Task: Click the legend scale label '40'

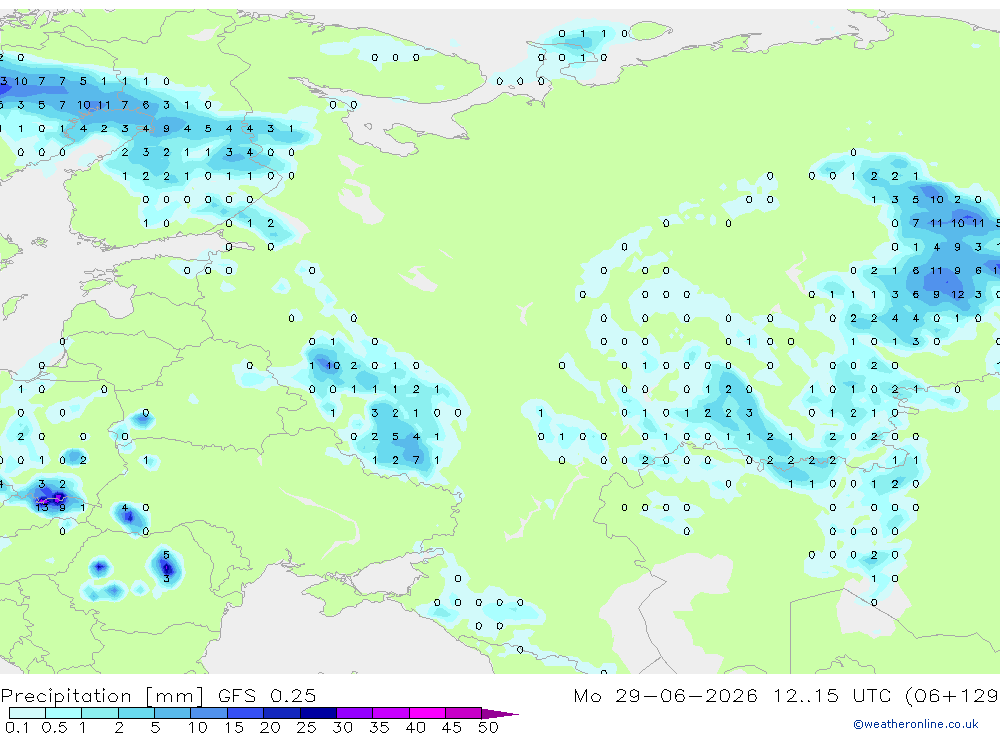Action: click(415, 727)
